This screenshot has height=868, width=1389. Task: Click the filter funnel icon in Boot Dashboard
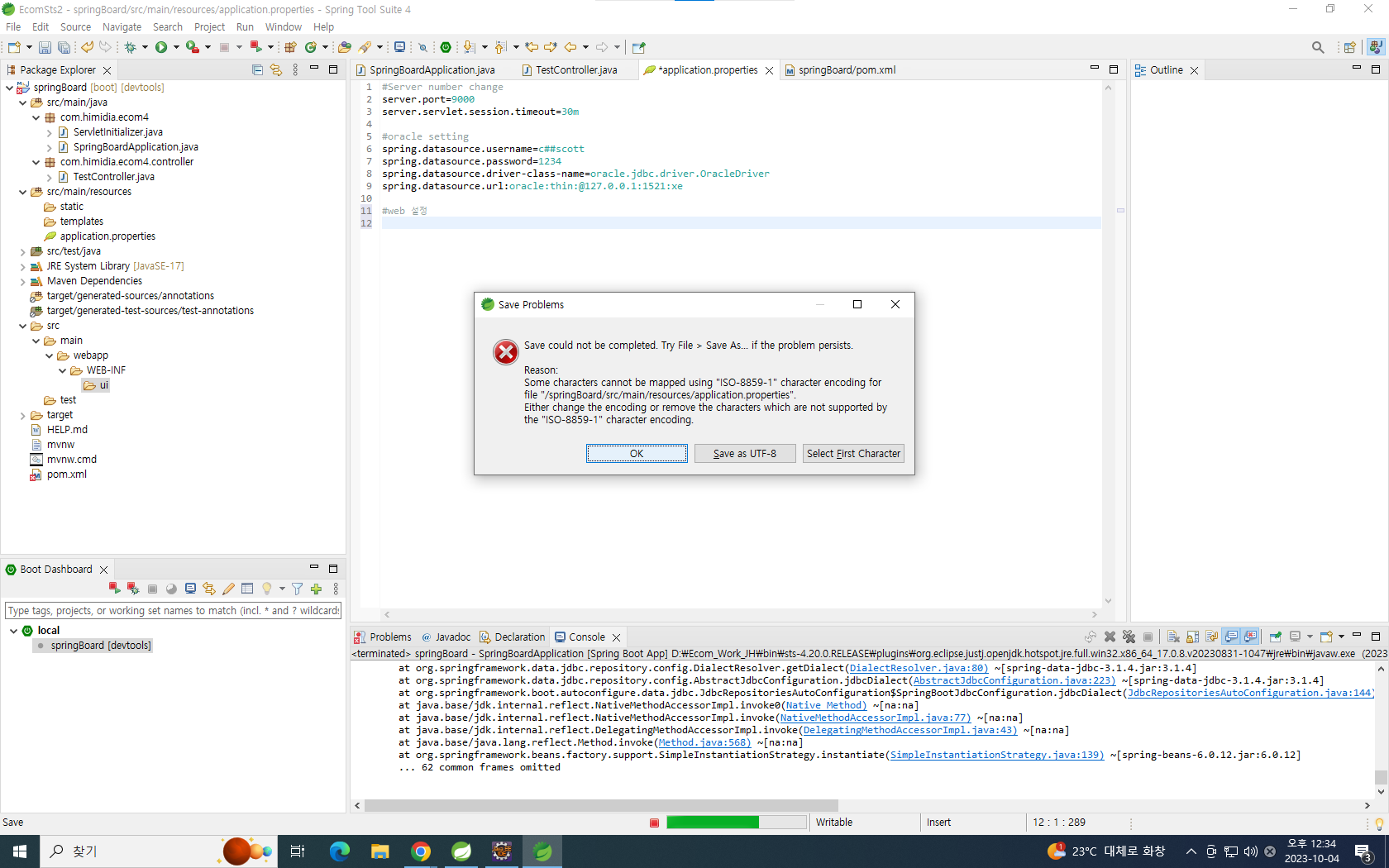[297, 589]
